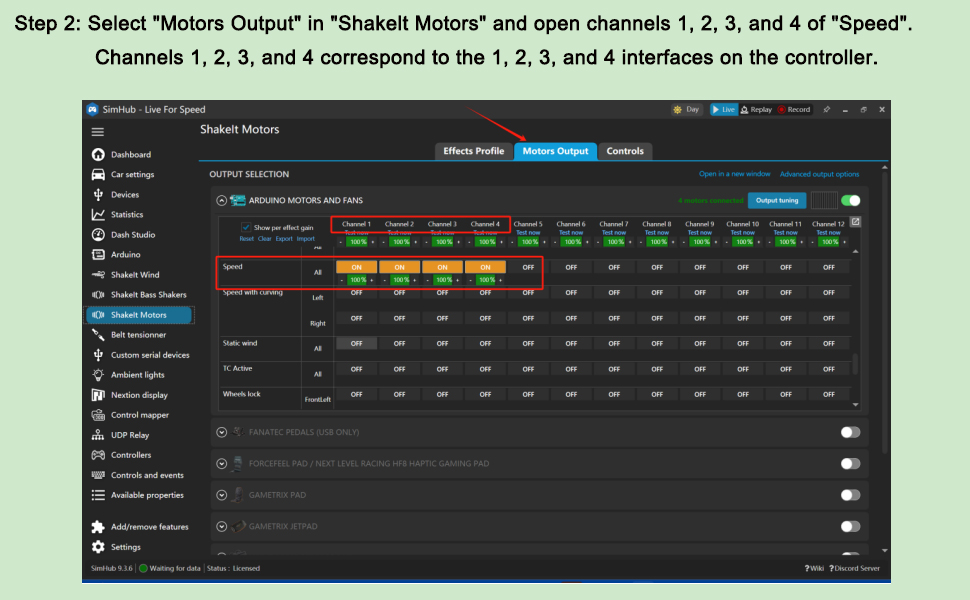Turn off Speed on Channel 1

tap(356, 267)
